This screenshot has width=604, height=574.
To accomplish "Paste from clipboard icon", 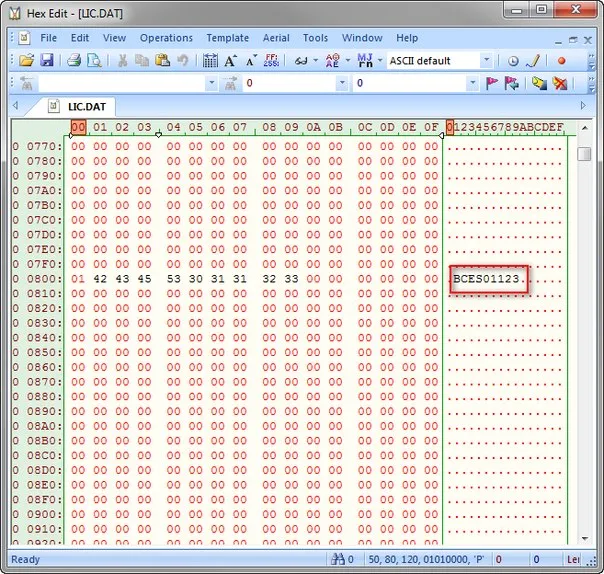I will [x=162, y=60].
